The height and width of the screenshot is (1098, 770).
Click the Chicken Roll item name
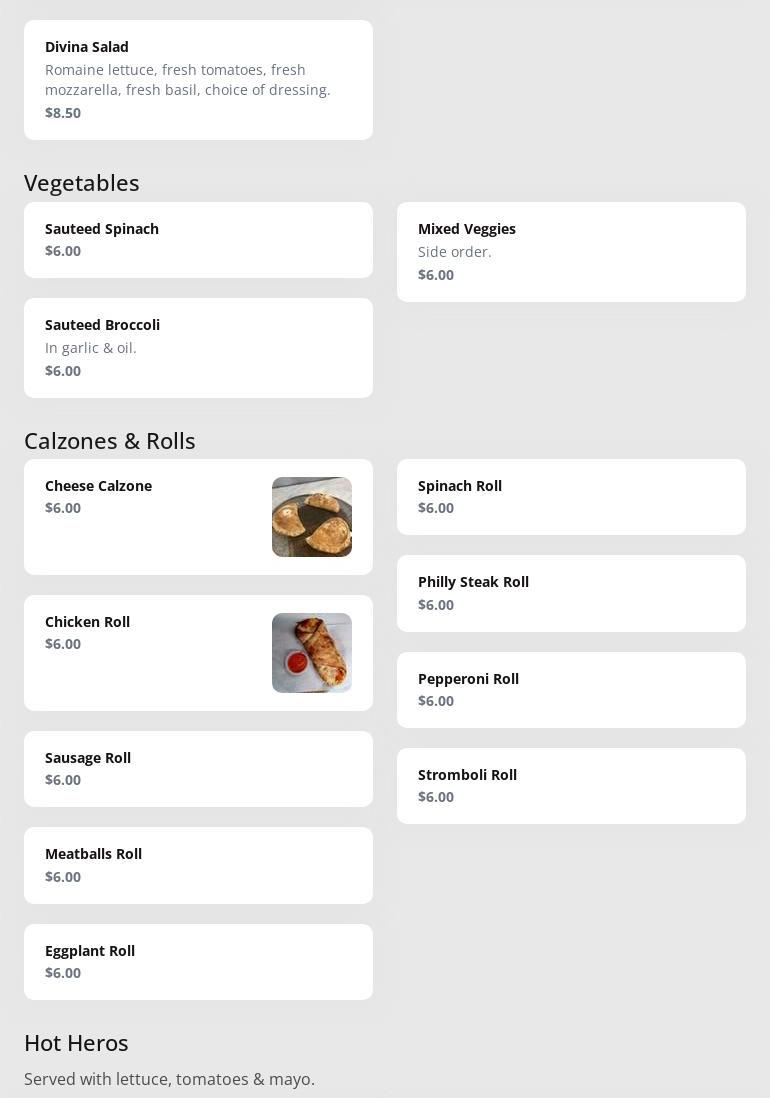[x=87, y=622]
